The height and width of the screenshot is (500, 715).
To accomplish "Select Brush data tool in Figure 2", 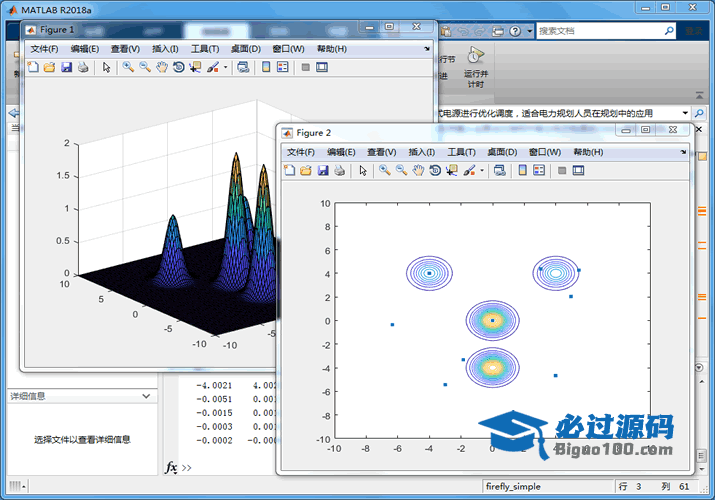I will coord(469,170).
